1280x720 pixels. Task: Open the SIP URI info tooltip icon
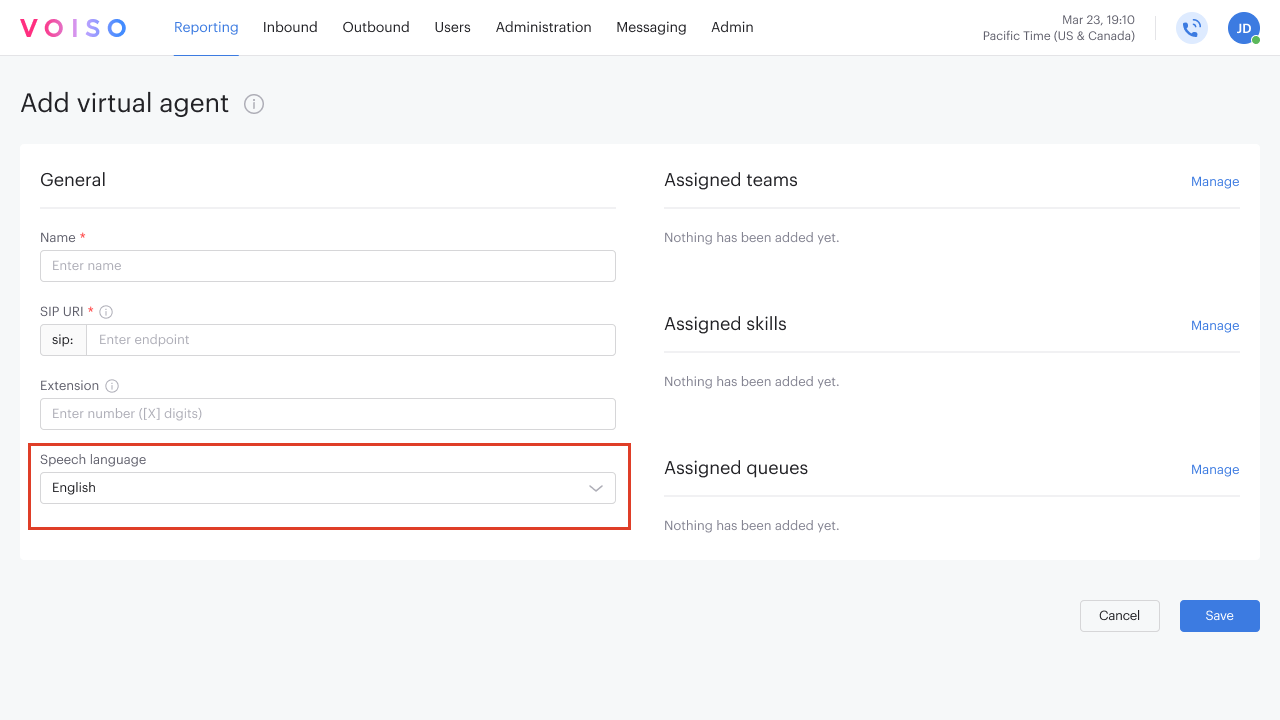click(107, 311)
